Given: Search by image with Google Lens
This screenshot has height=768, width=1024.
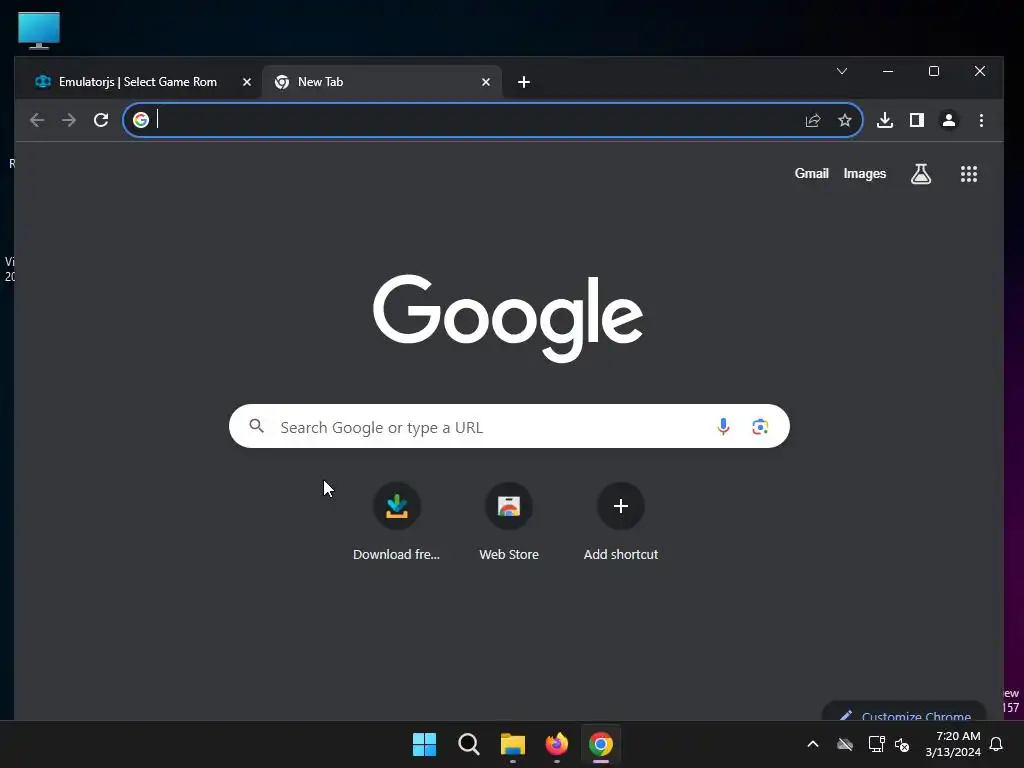Looking at the screenshot, I should coord(760,426).
